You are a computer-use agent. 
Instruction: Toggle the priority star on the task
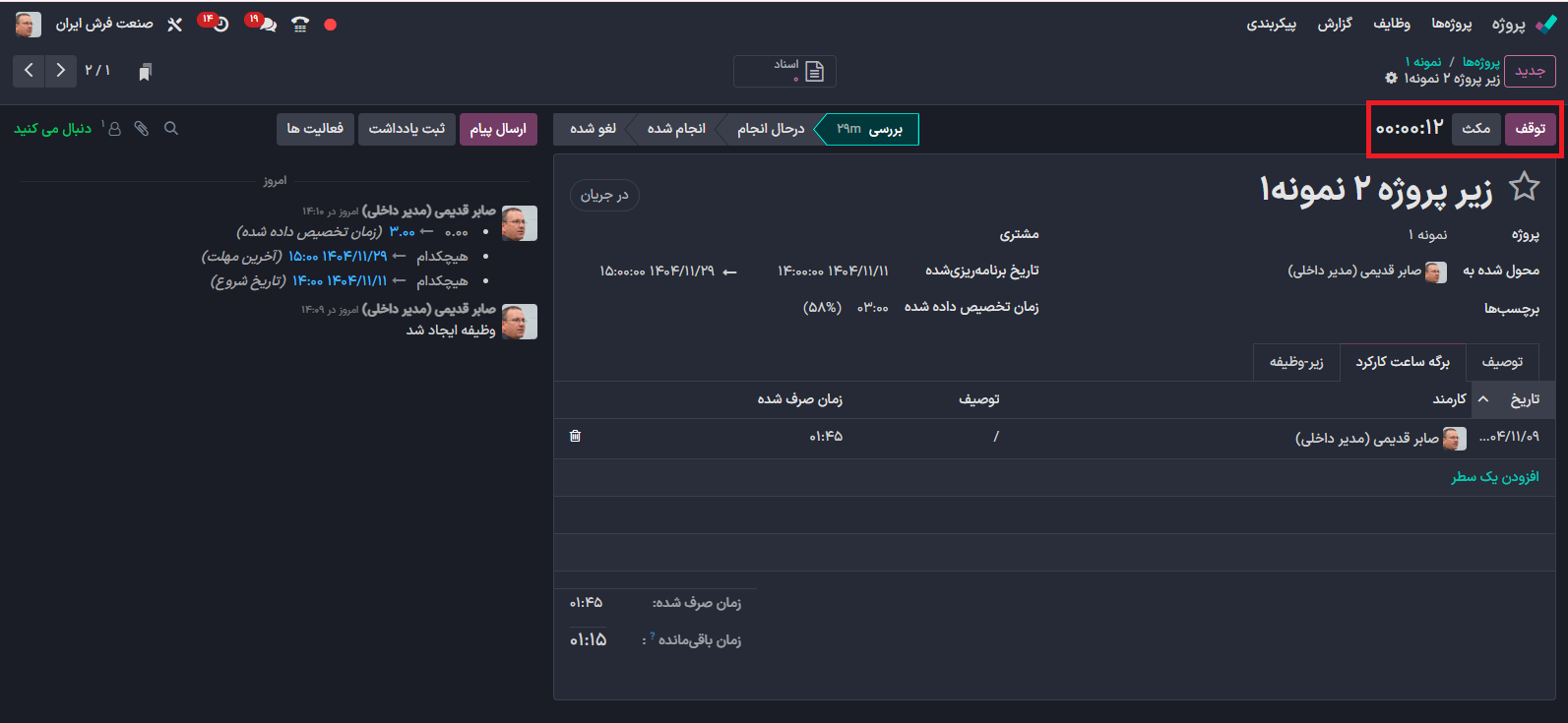[1524, 186]
